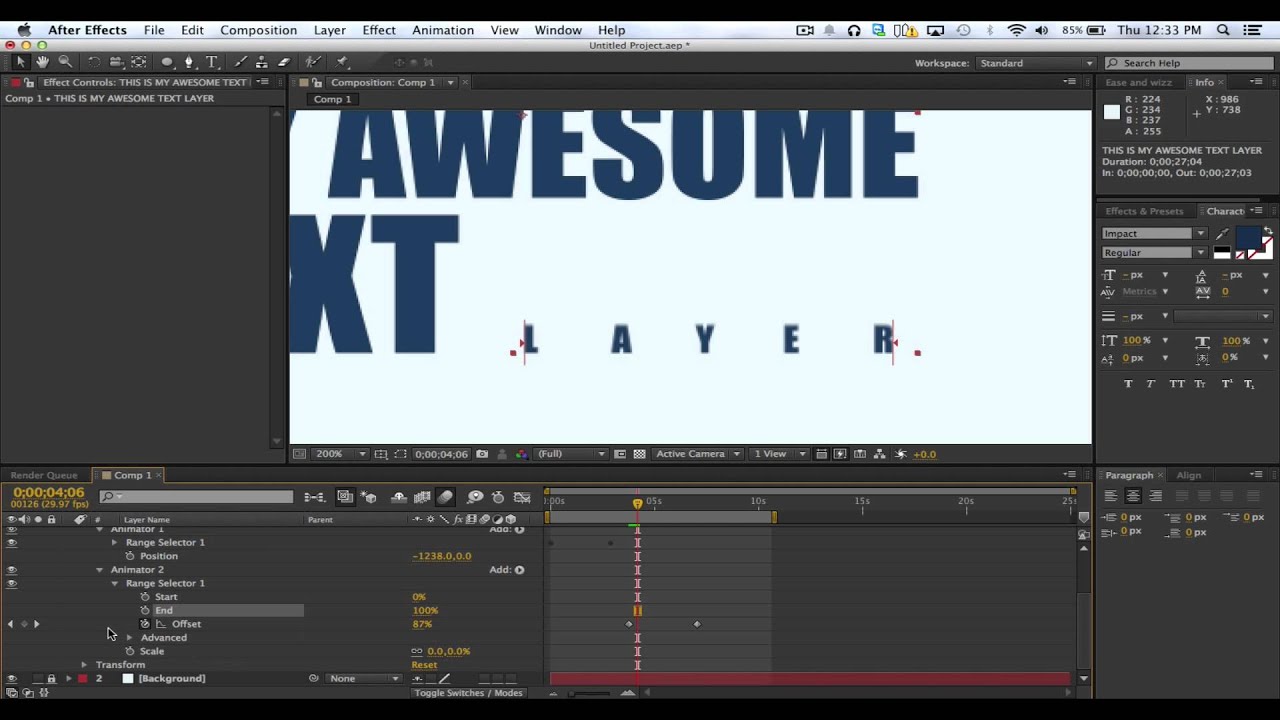Open the Regular font style dropdown

tap(1154, 253)
